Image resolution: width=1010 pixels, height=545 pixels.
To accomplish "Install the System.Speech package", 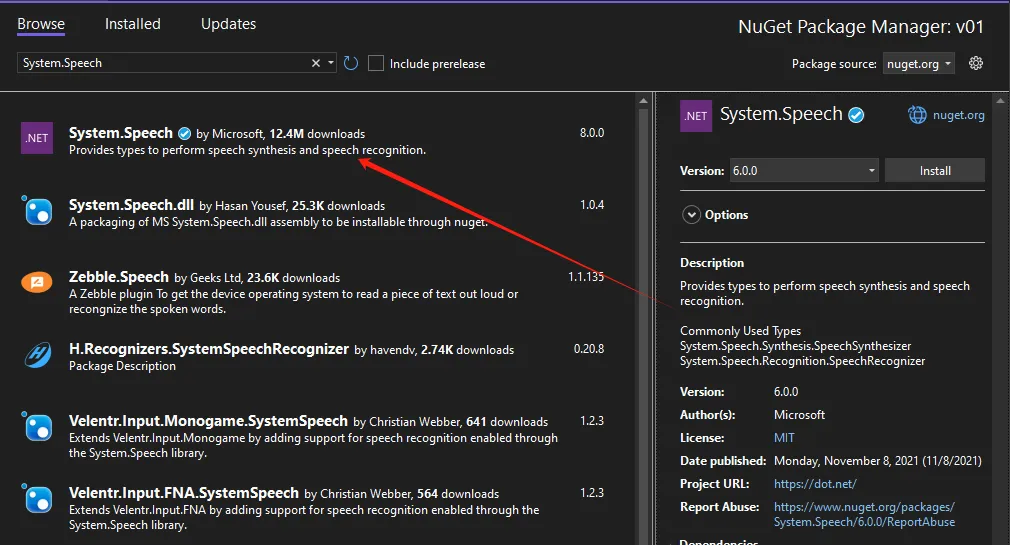I will coord(935,171).
